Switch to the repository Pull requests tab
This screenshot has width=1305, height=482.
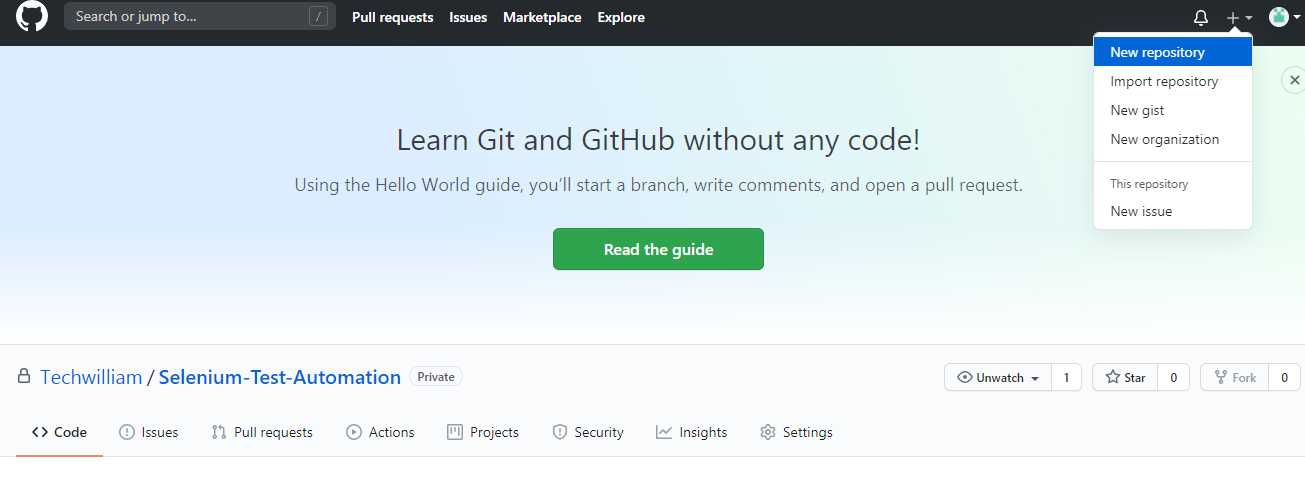click(262, 432)
